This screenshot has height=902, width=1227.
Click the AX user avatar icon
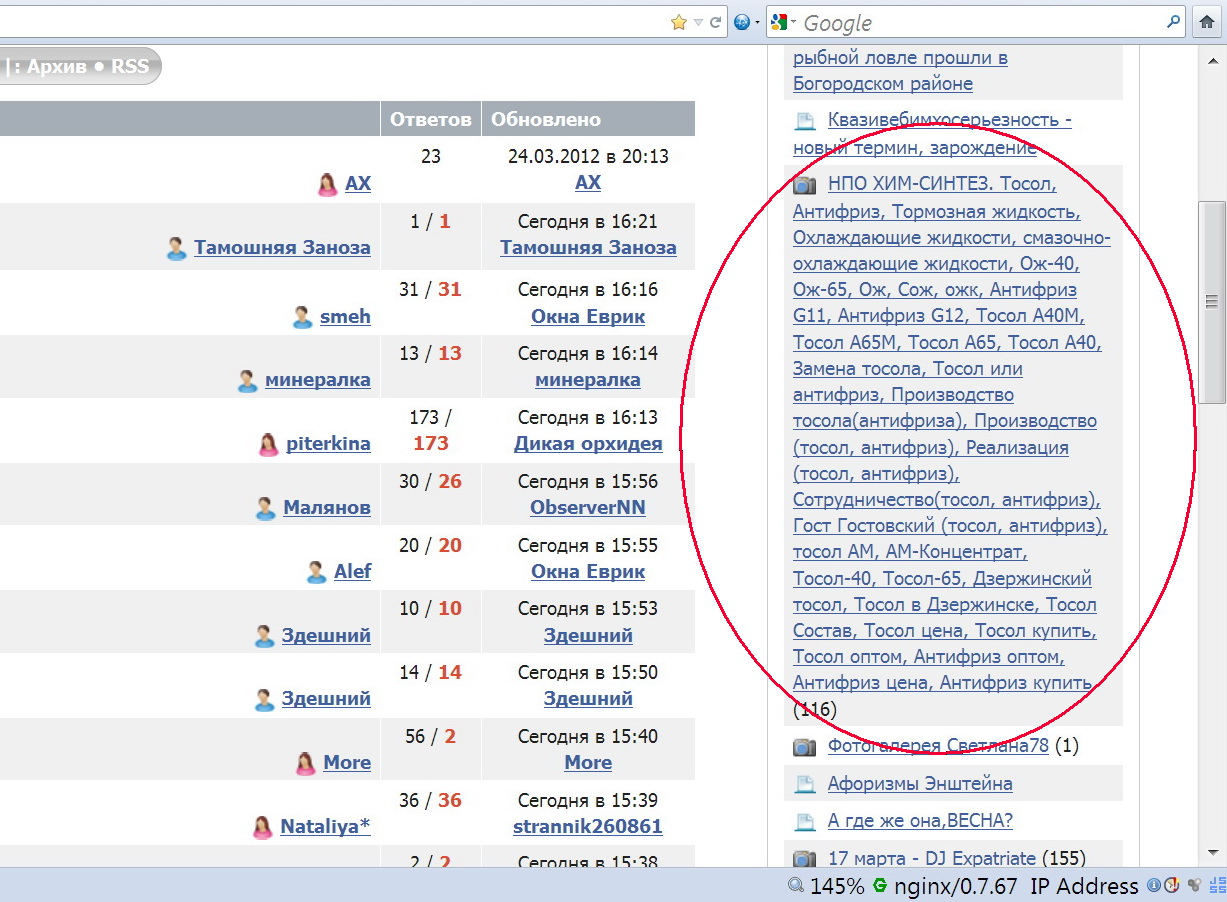click(x=327, y=184)
